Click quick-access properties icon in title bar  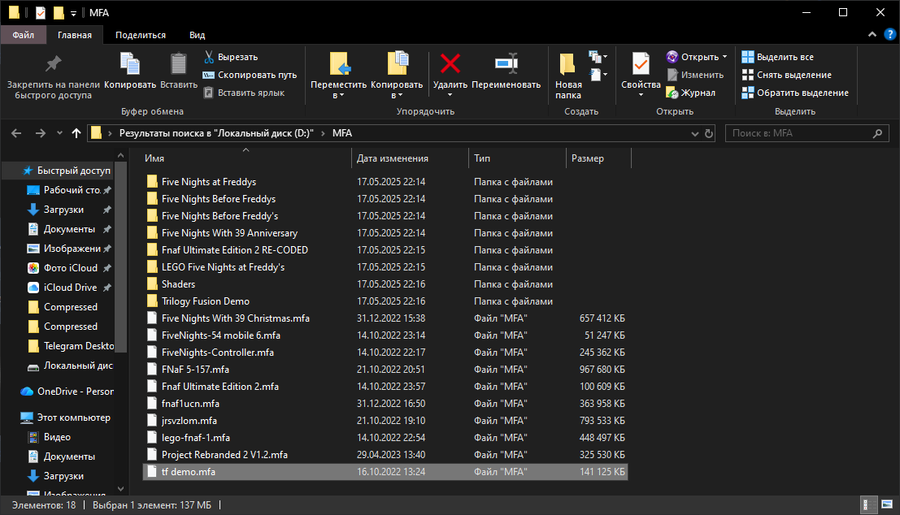pos(40,13)
